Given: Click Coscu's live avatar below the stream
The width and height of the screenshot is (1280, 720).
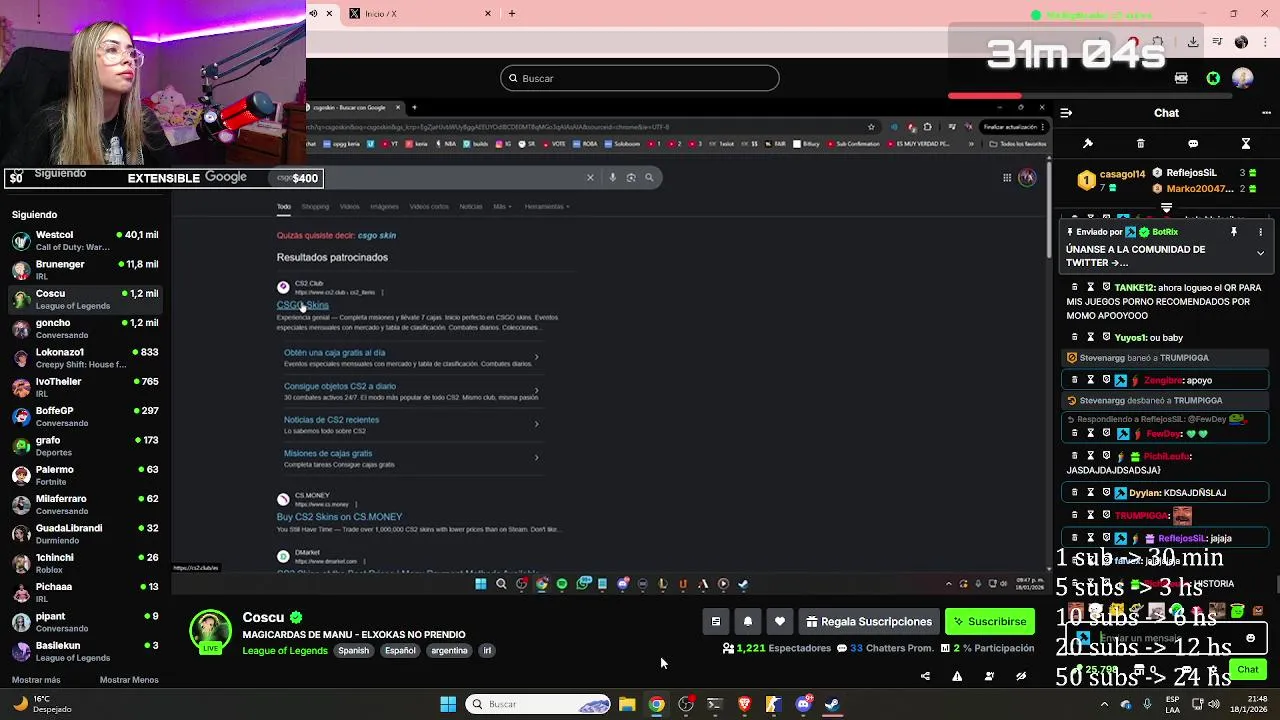Looking at the screenshot, I should pyautogui.click(x=210, y=632).
